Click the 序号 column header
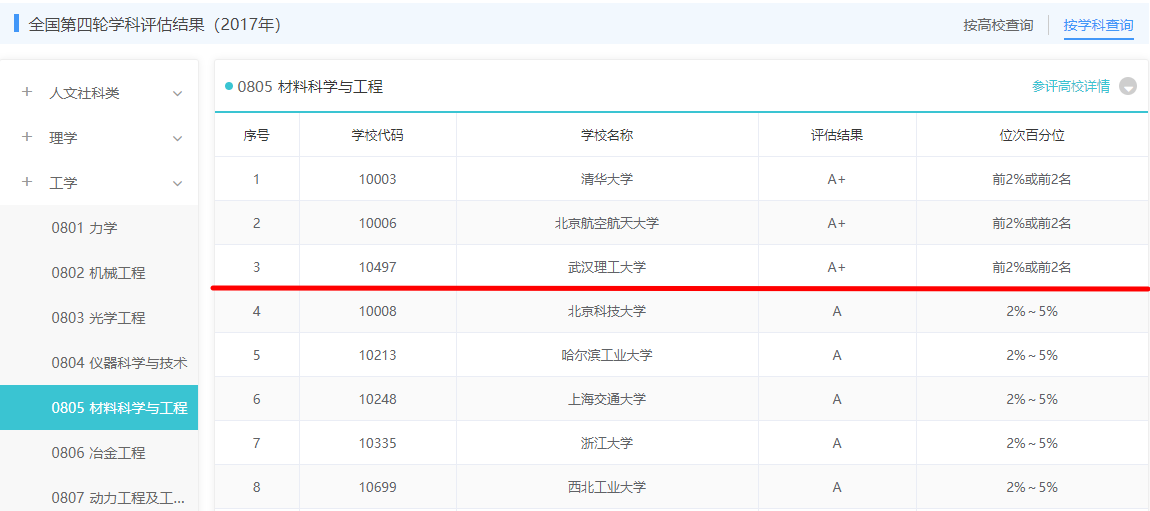 256,135
